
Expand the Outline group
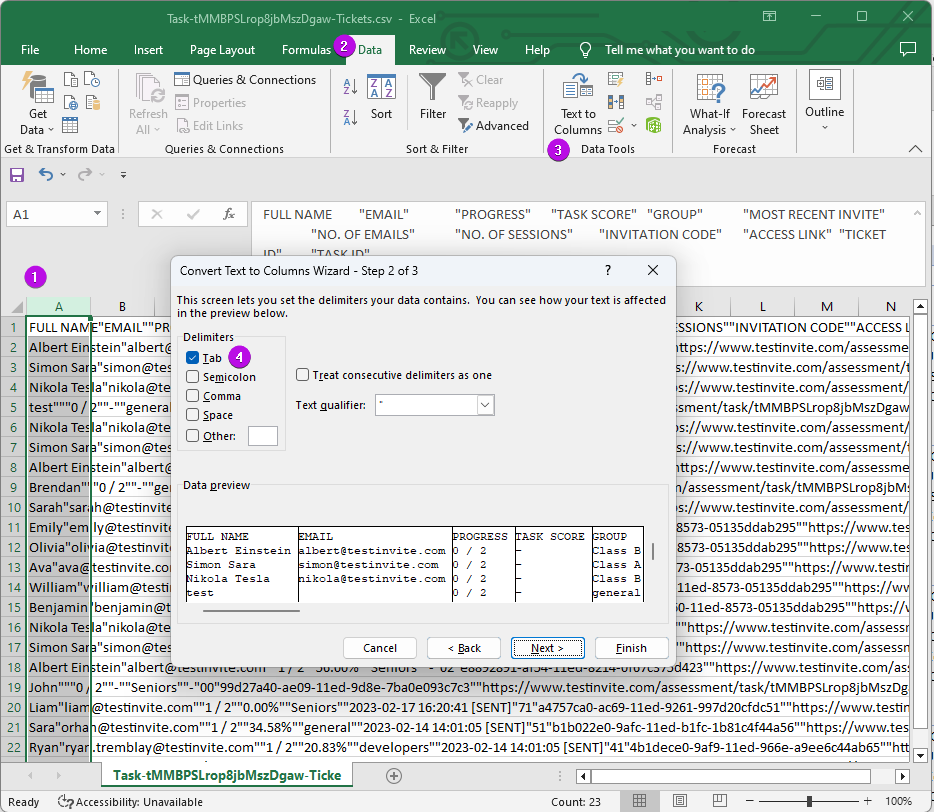click(824, 101)
